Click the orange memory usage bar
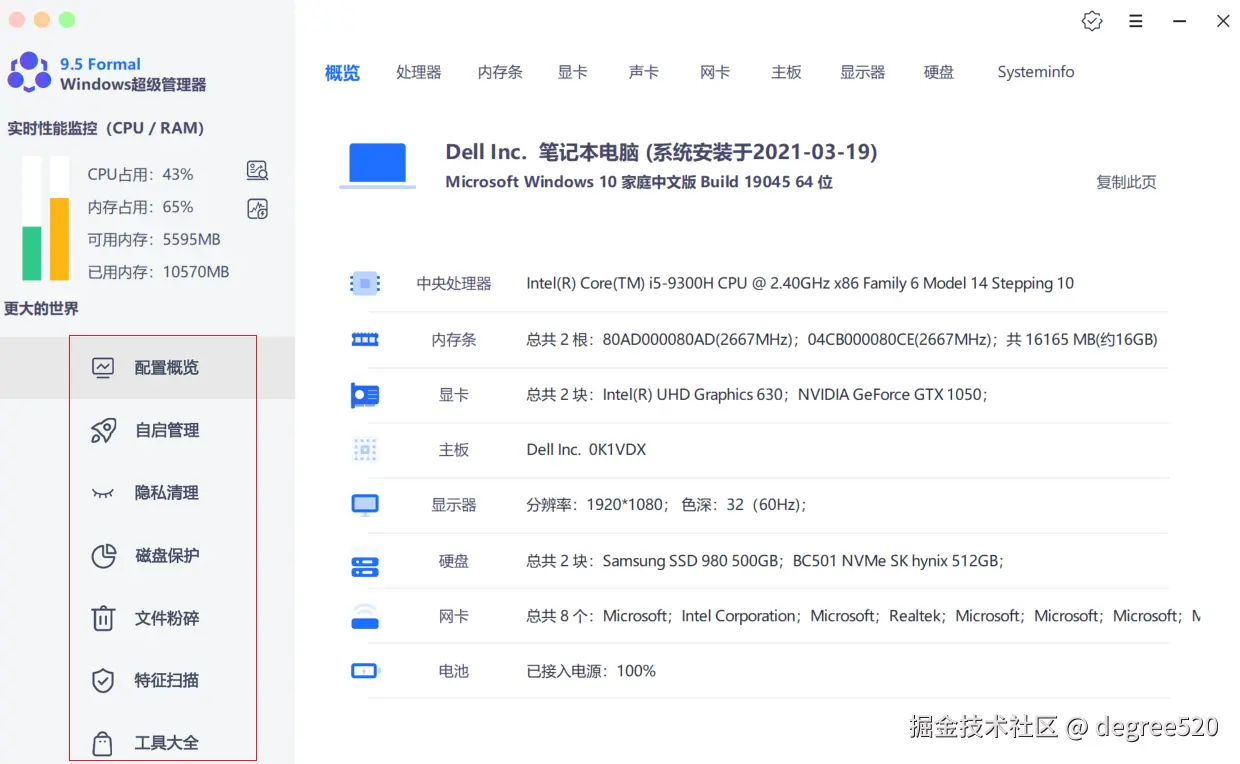The height and width of the screenshot is (764, 1240). coord(60,240)
